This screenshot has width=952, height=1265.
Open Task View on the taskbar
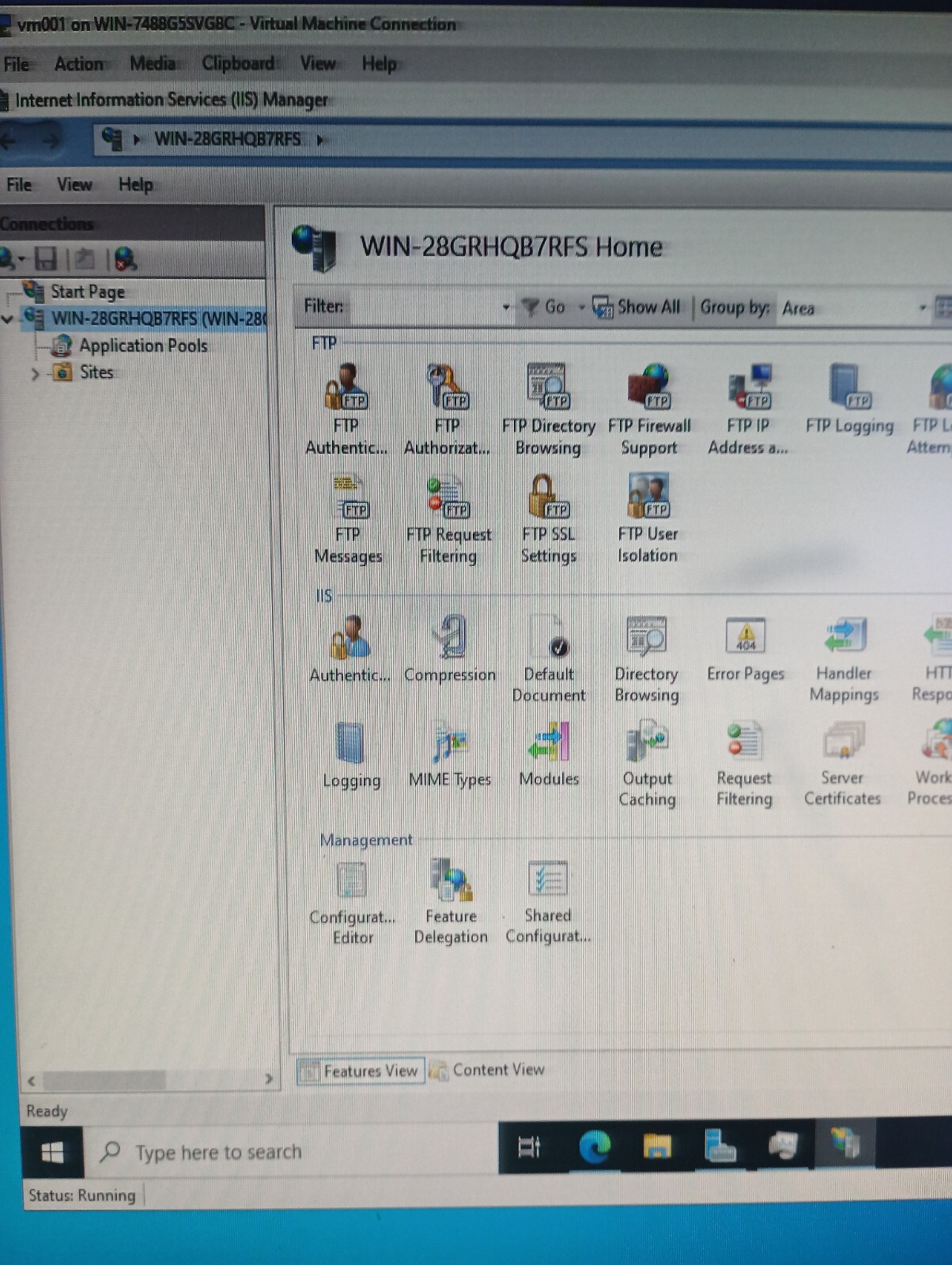(529, 1146)
